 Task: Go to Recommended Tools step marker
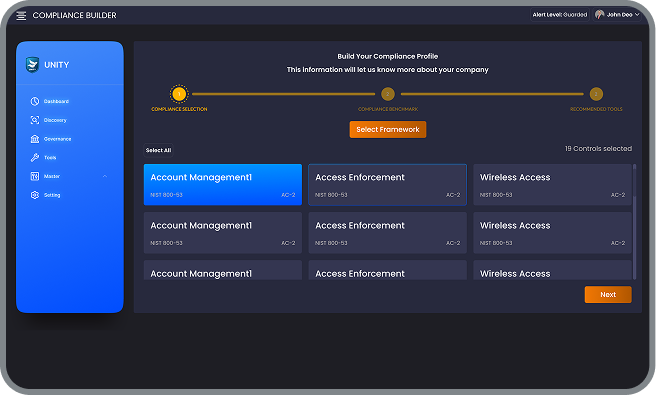click(596, 94)
